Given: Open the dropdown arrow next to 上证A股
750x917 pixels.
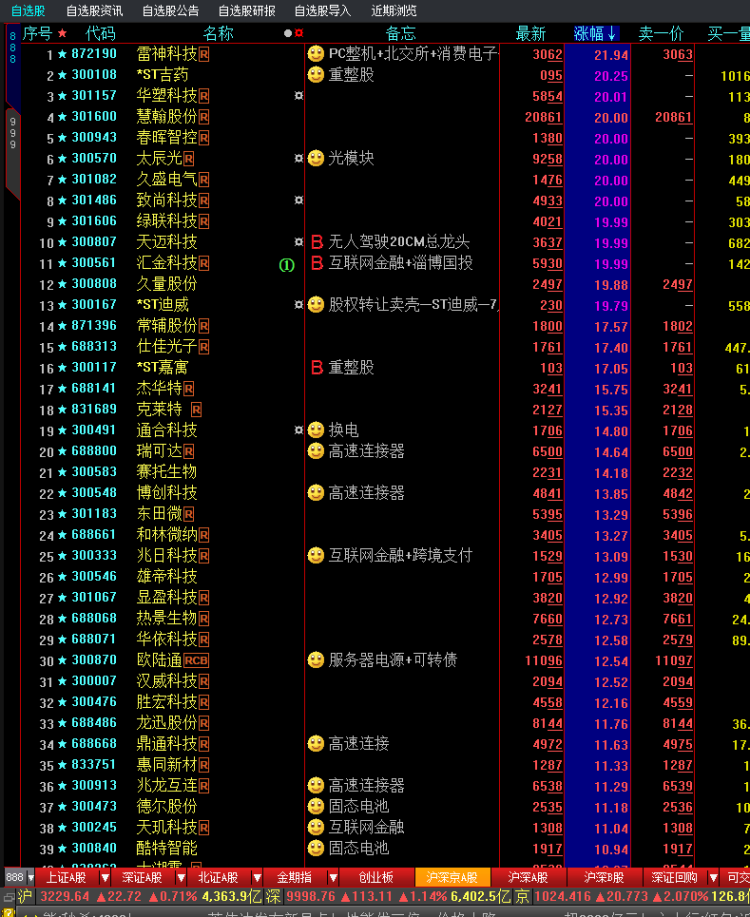Looking at the screenshot, I should [x=105, y=877].
